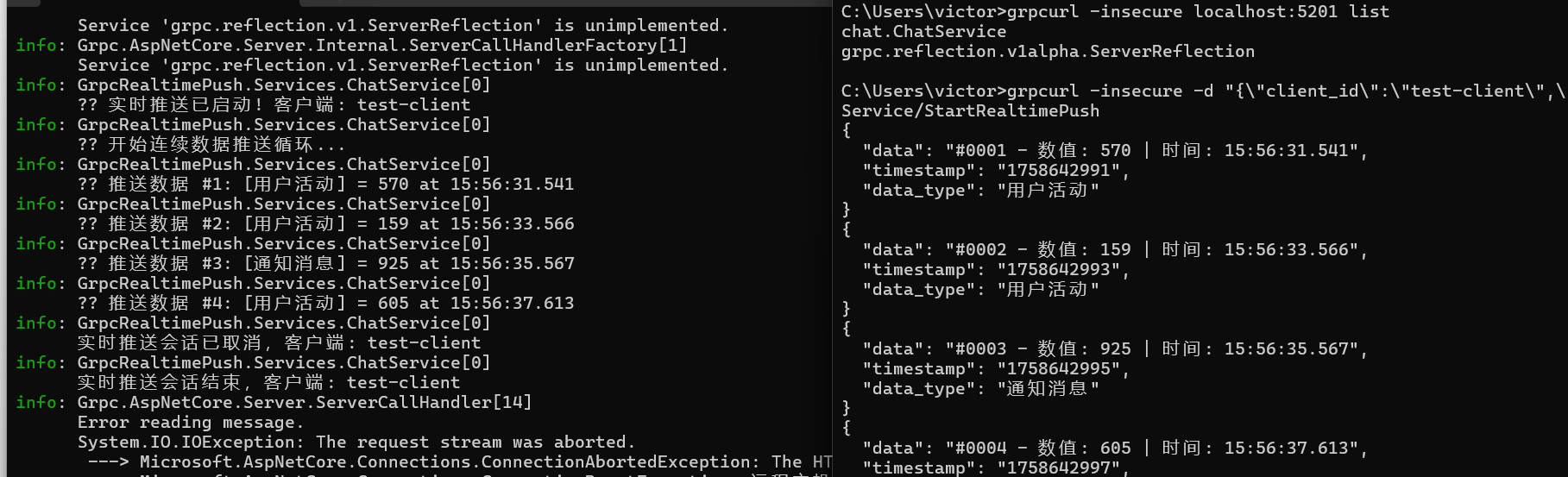This screenshot has height=477, width=1568.
Task: Click the 推送数据 #2 log entry
Action: tap(325, 223)
